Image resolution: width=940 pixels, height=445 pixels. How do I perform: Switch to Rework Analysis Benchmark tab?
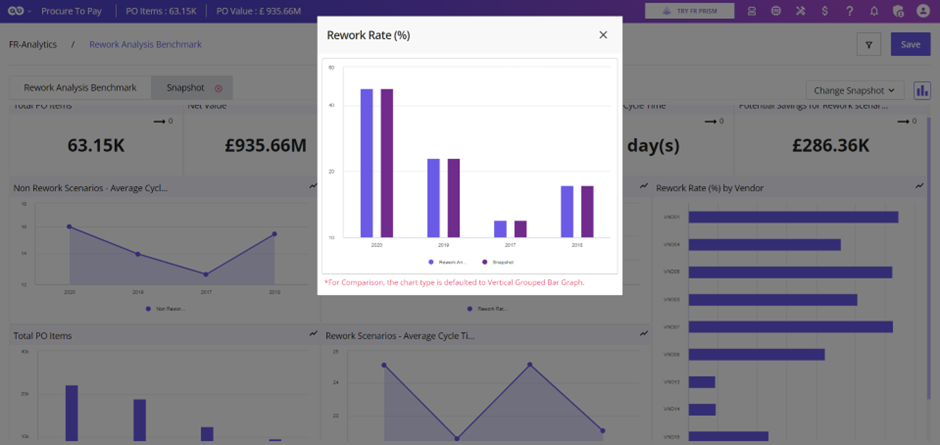[x=80, y=88]
